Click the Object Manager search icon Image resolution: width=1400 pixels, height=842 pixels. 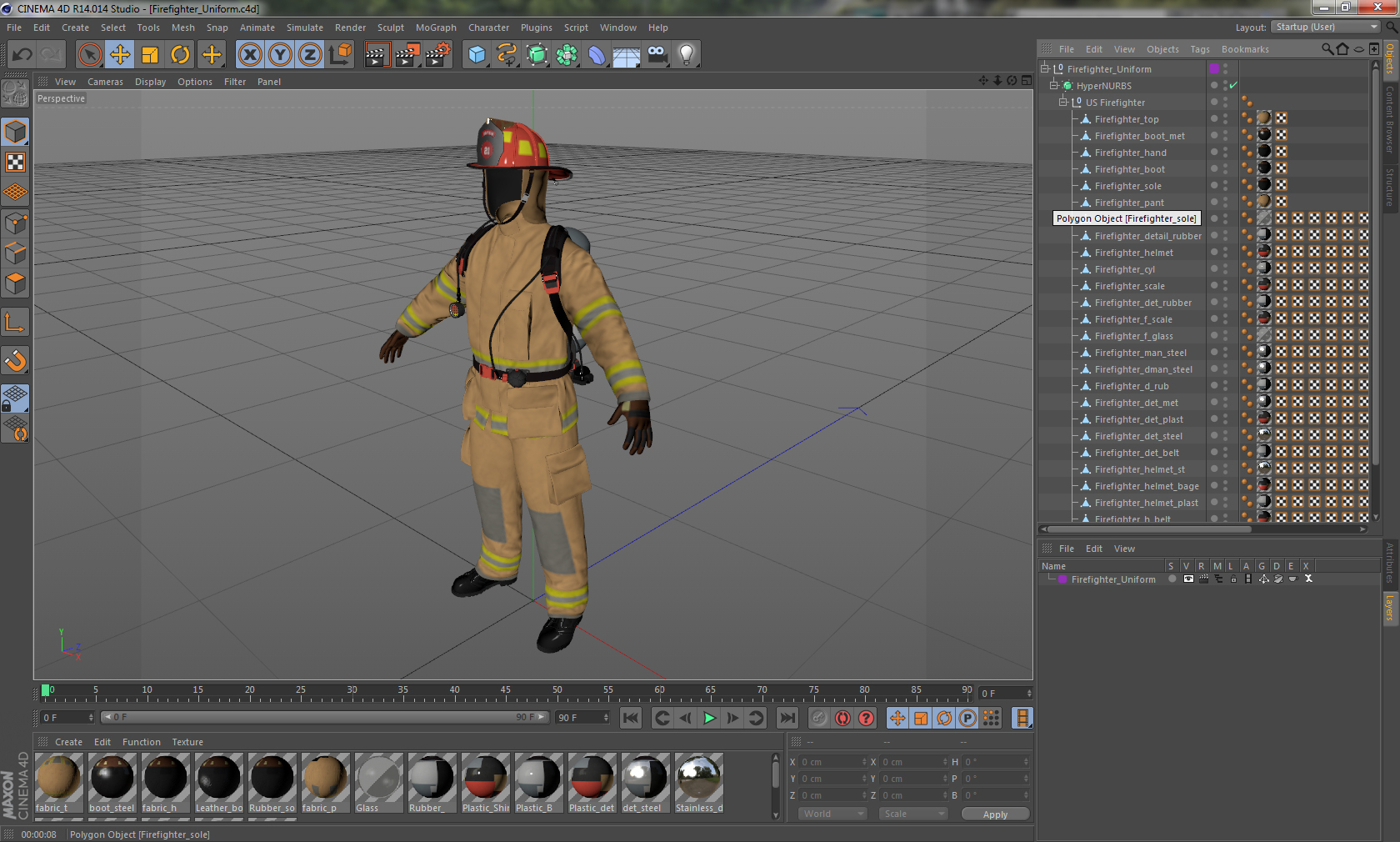coord(1327,49)
